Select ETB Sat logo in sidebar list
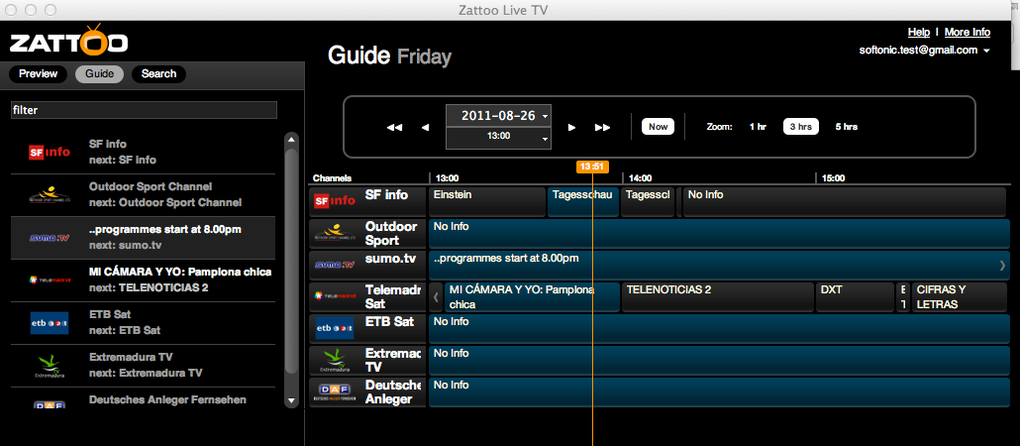 (49, 323)
